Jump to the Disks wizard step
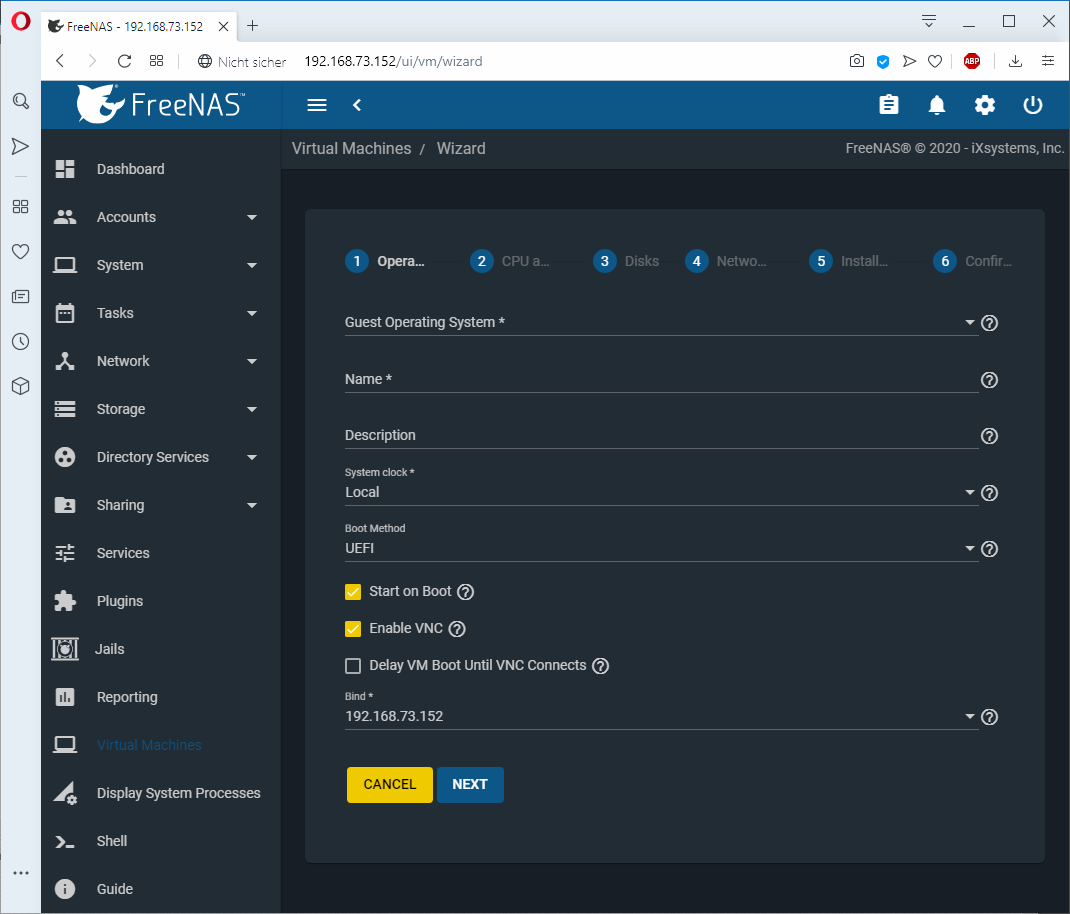The width and height of the screenshot is (1070, 914). click(x=604, y=261)
